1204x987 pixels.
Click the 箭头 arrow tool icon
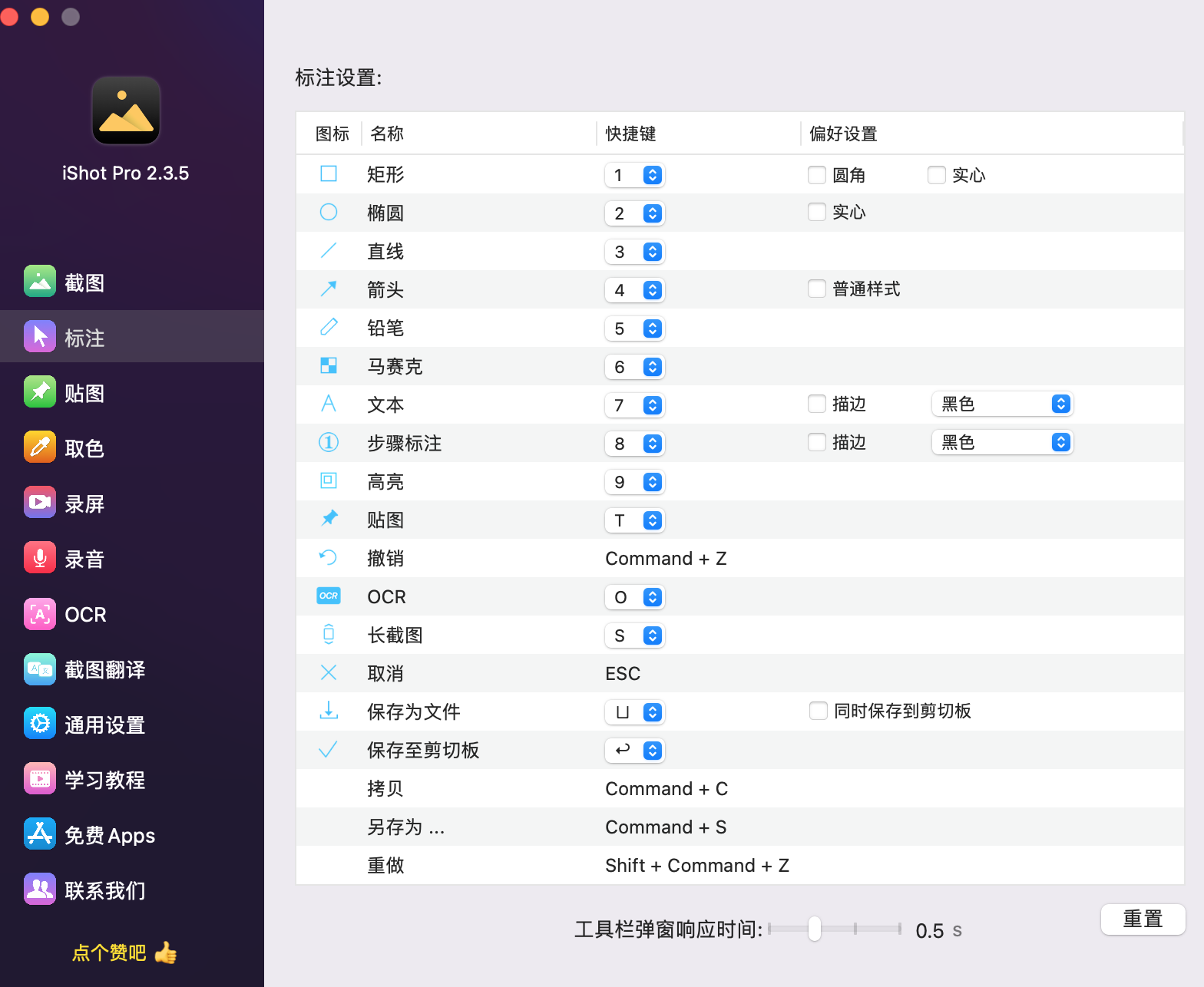coord(329,289)
